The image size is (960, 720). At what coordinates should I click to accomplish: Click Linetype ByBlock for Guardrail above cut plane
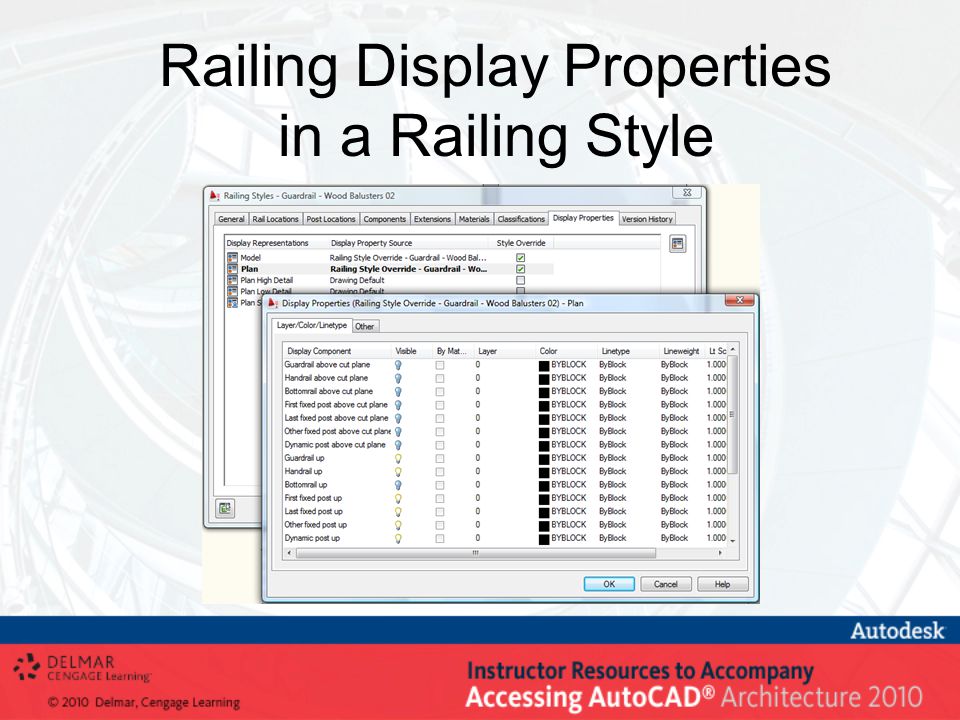[613, 365]
